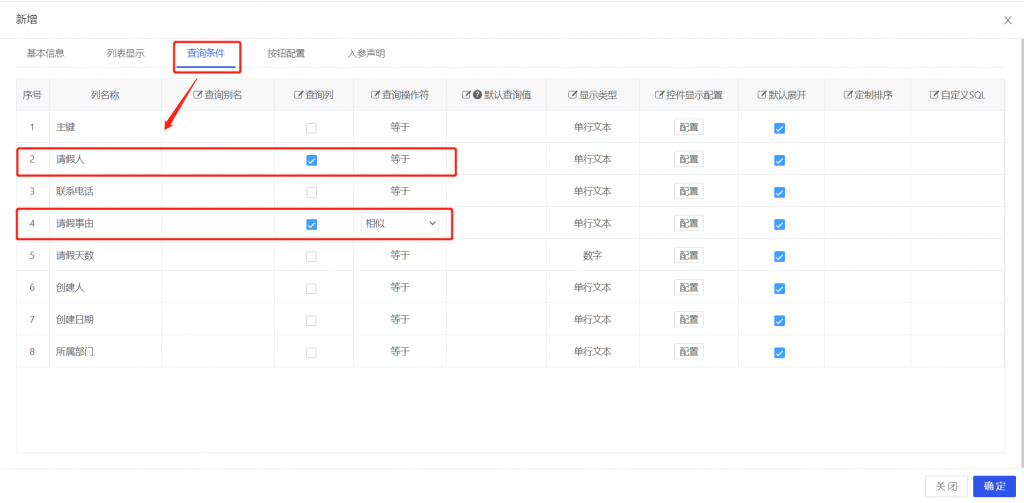This screenshot has height=503, width=1024.
Task: Click 配置 button in 所属部门 row
Action: pyautogui.click(x=688, y=352)
